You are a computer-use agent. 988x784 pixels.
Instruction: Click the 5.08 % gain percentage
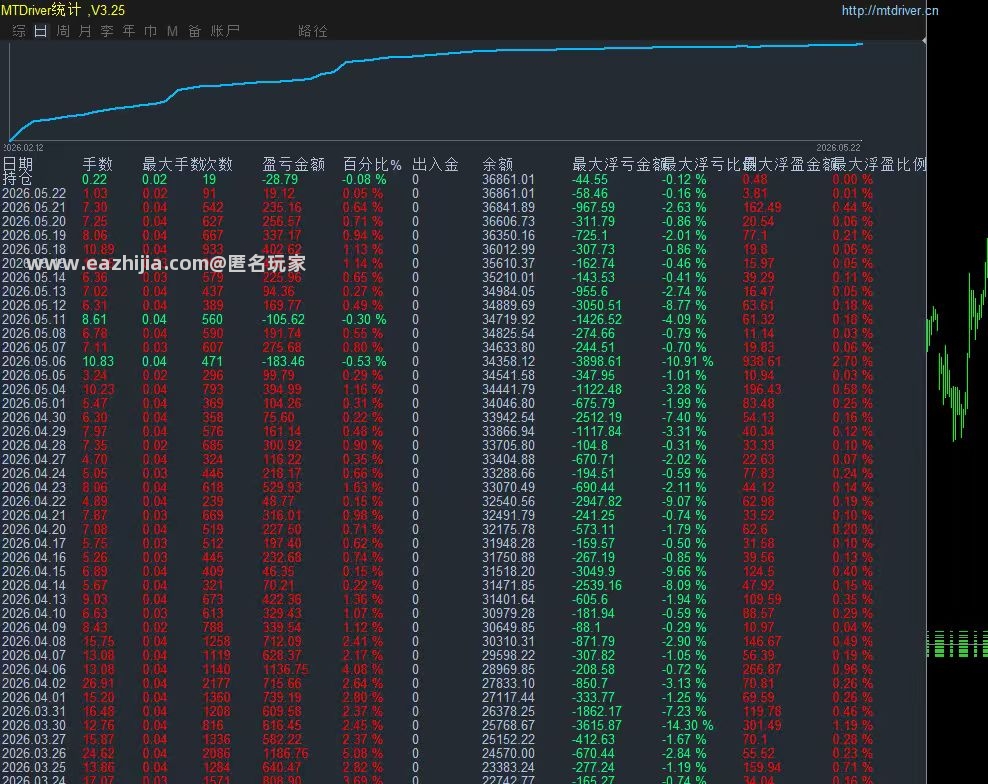click(363, 753)
